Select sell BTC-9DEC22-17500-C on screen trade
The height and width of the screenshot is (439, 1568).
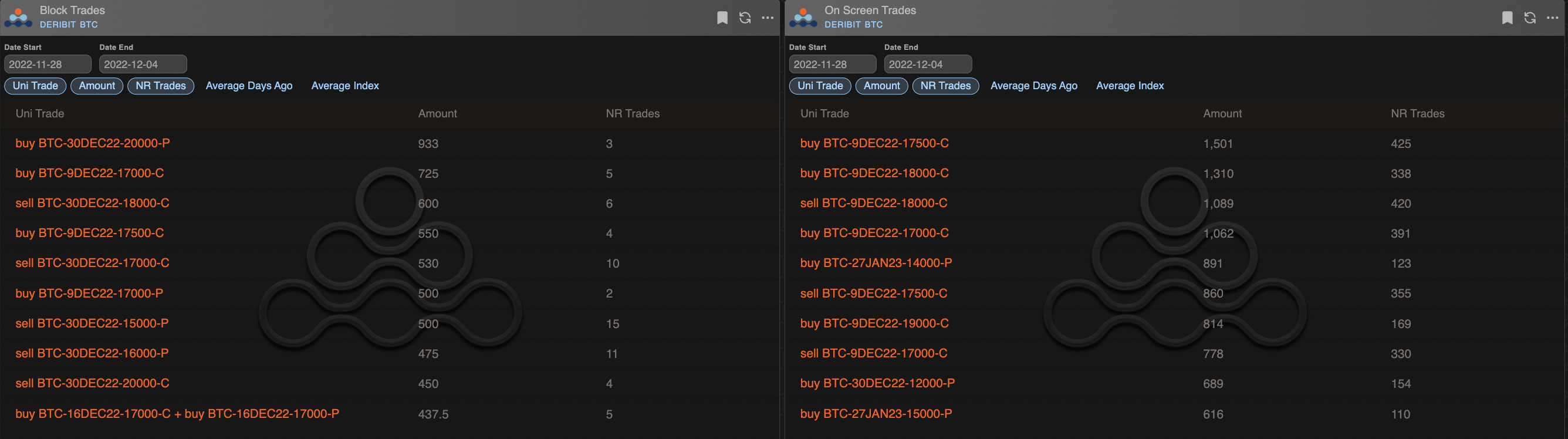point(873,293)
